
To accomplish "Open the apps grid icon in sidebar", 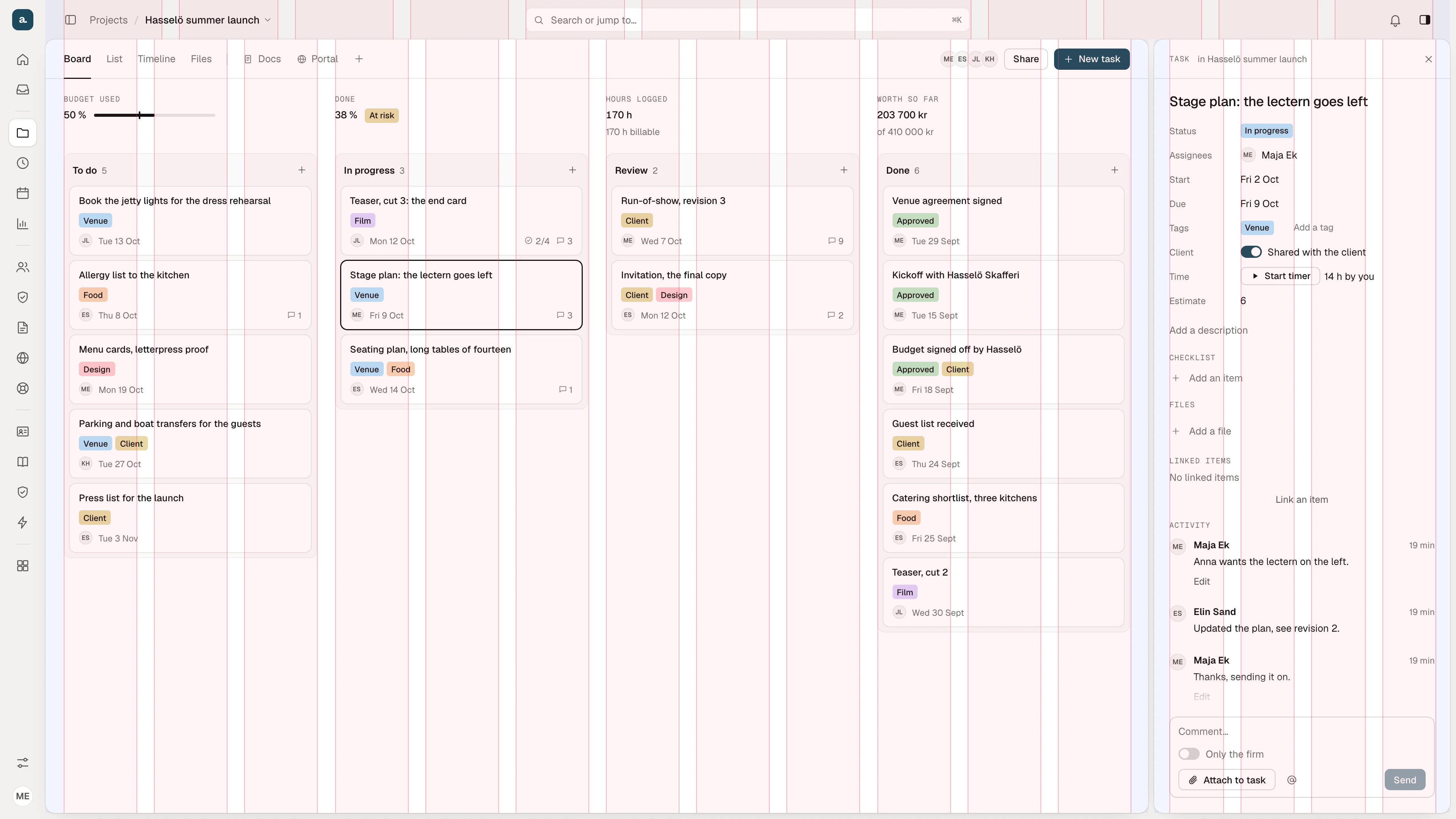I will [23, 566].
